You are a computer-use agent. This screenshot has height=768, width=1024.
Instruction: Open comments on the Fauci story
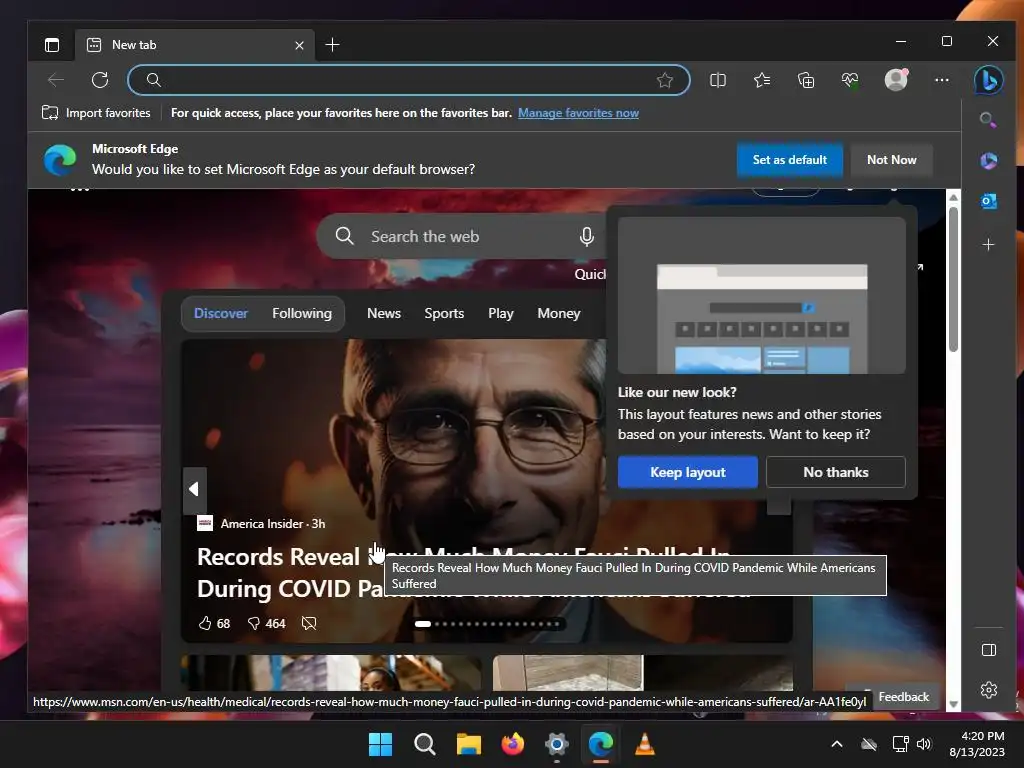click(x=309, y=623)
